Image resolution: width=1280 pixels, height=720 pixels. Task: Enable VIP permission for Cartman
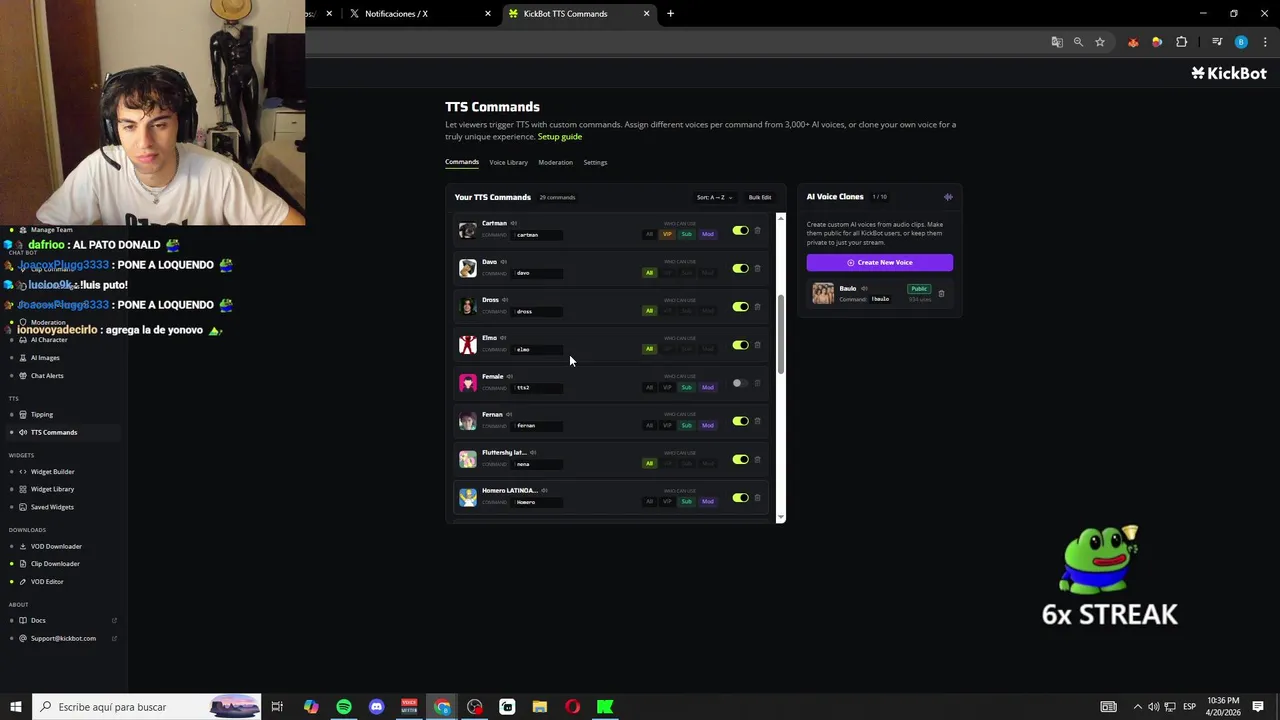(x=667, y=234)
